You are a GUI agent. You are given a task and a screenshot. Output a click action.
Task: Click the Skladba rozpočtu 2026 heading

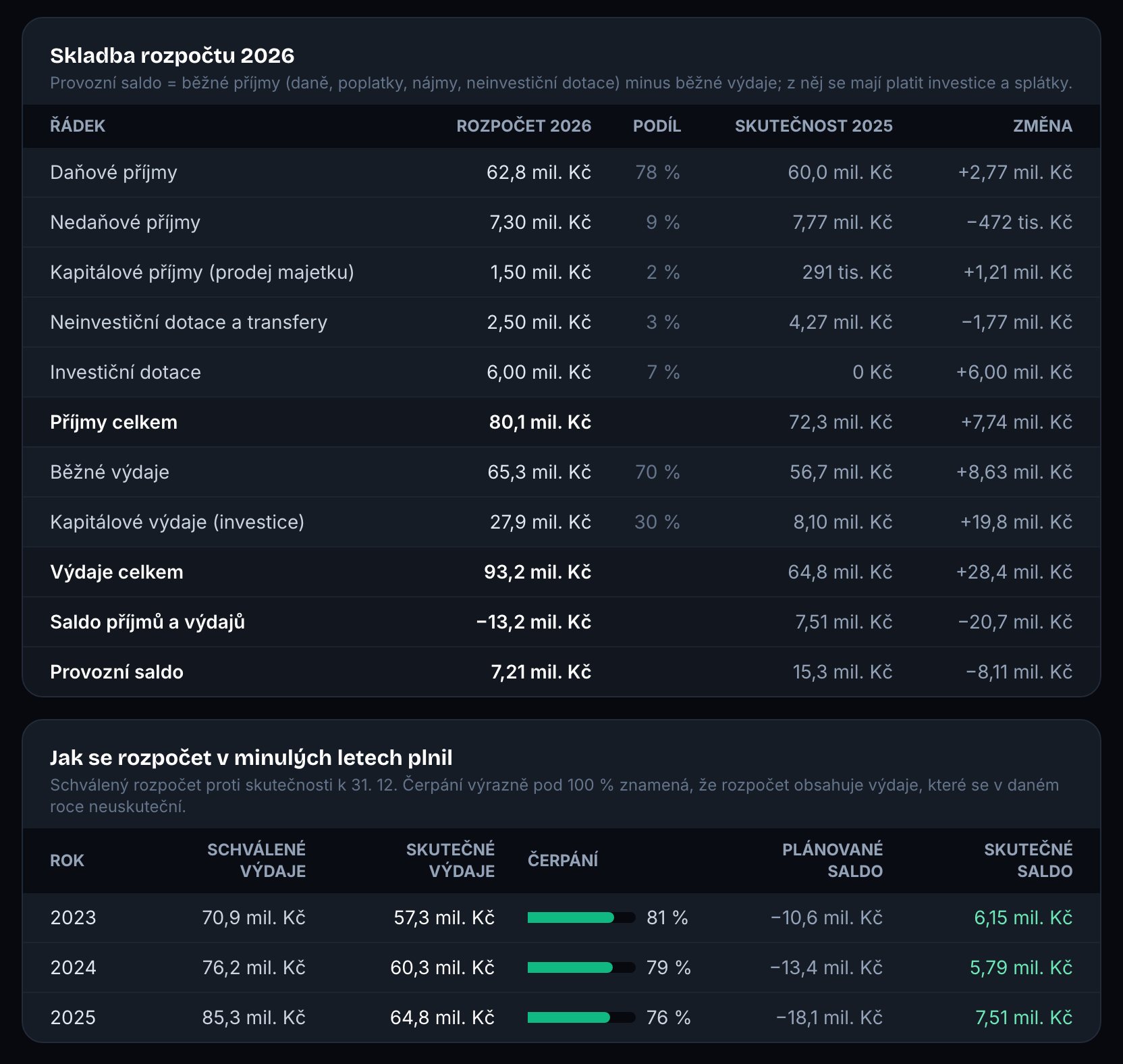click(172, 56)
